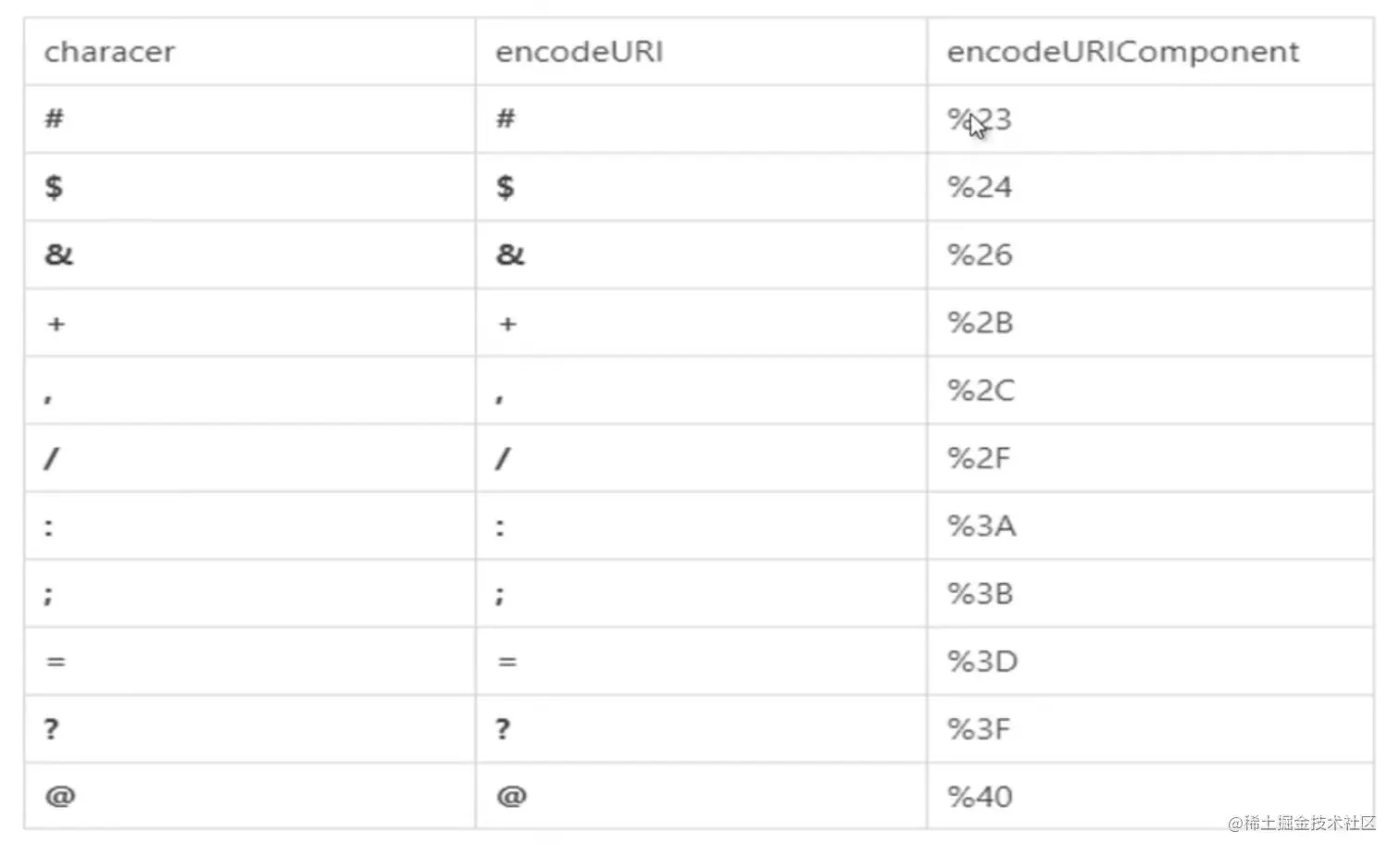Click the $ symbol in the encodeURI column

pos(505,187)
